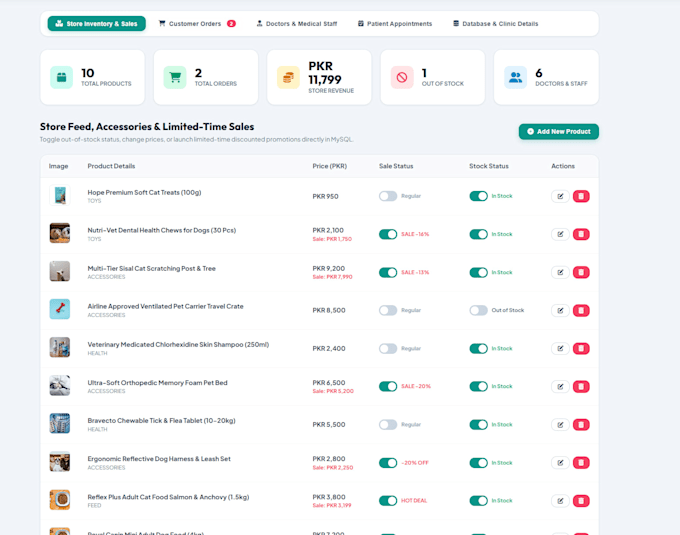
Task: Switch to Customer Orders tab
Action: 197,23
